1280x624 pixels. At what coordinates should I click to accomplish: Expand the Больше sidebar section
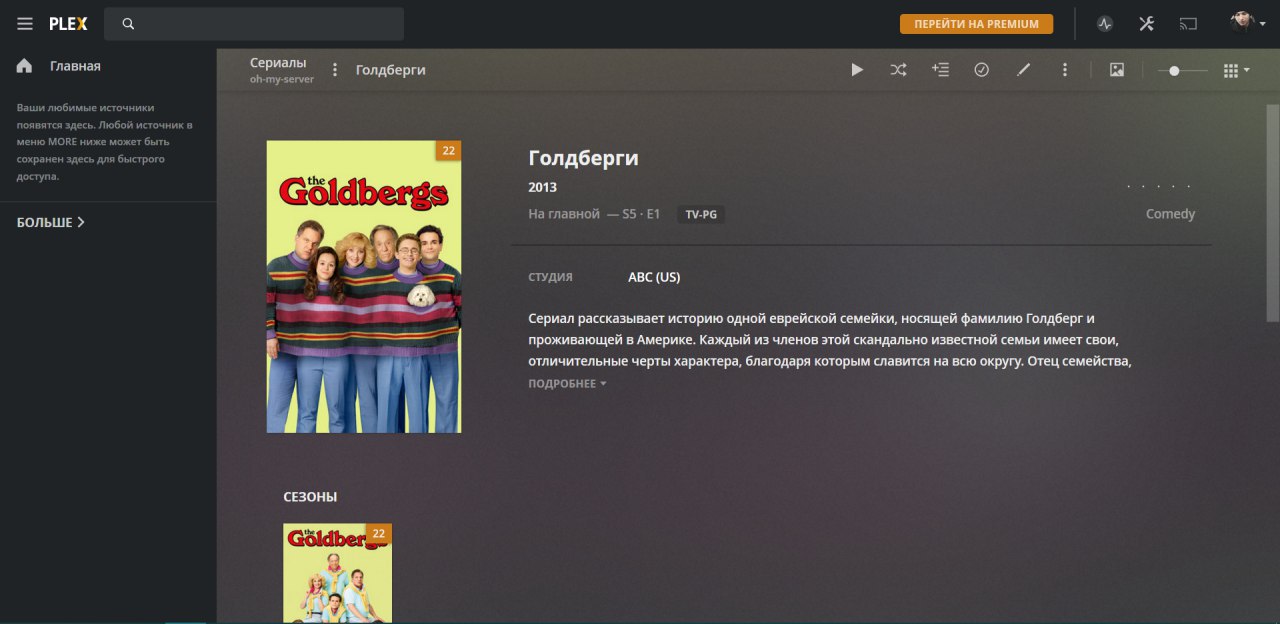click(51, 222)
